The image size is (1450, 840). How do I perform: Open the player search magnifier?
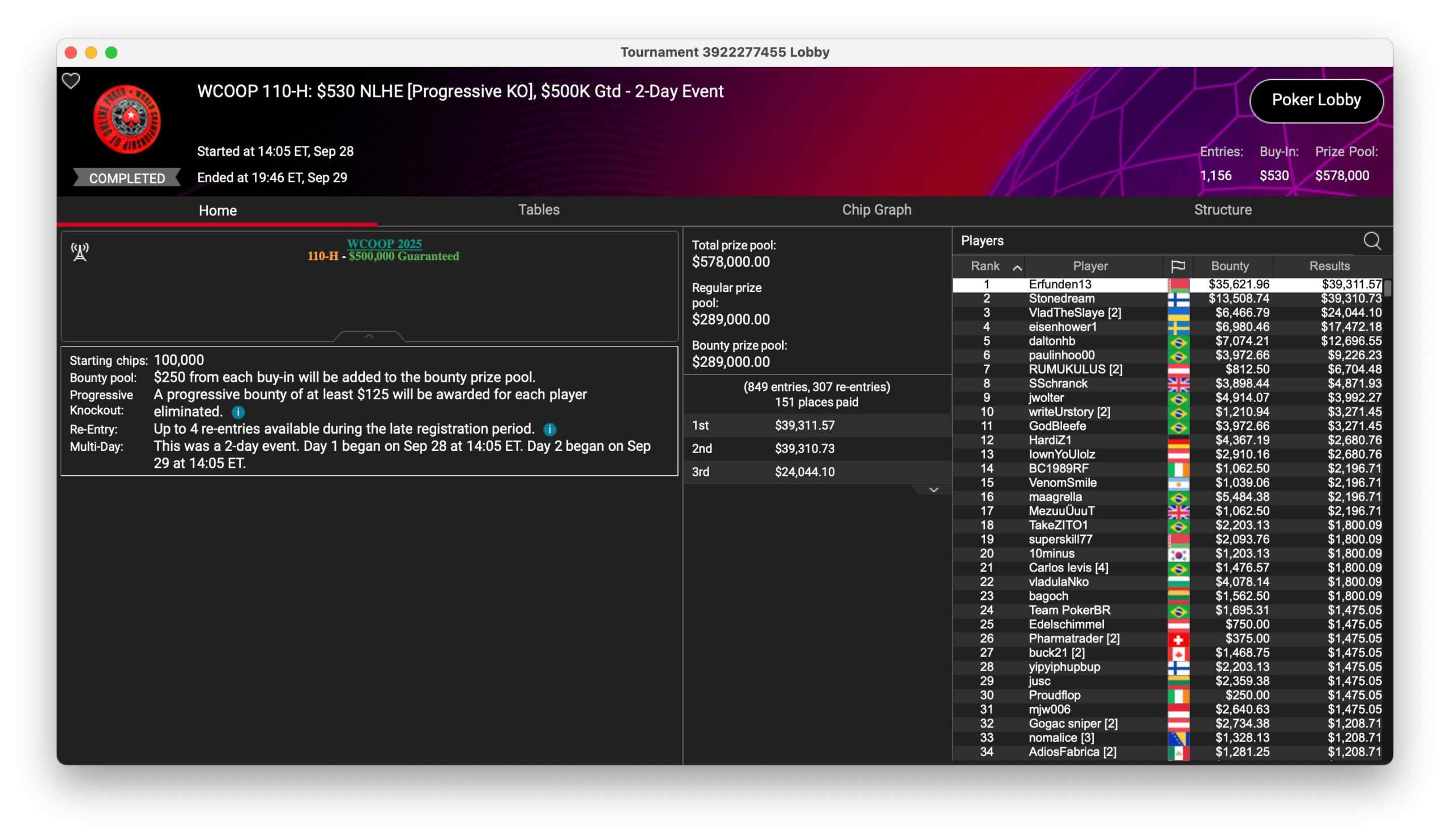tap(1372, 241)
